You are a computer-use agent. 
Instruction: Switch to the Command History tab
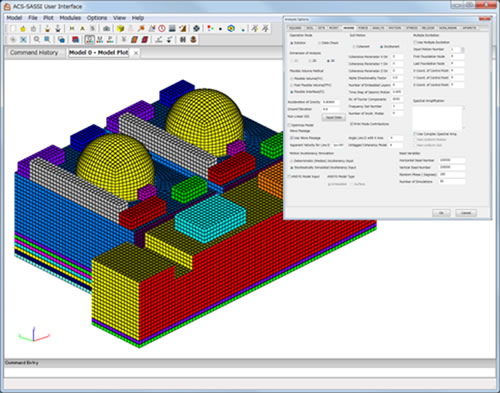coord(34,53)
